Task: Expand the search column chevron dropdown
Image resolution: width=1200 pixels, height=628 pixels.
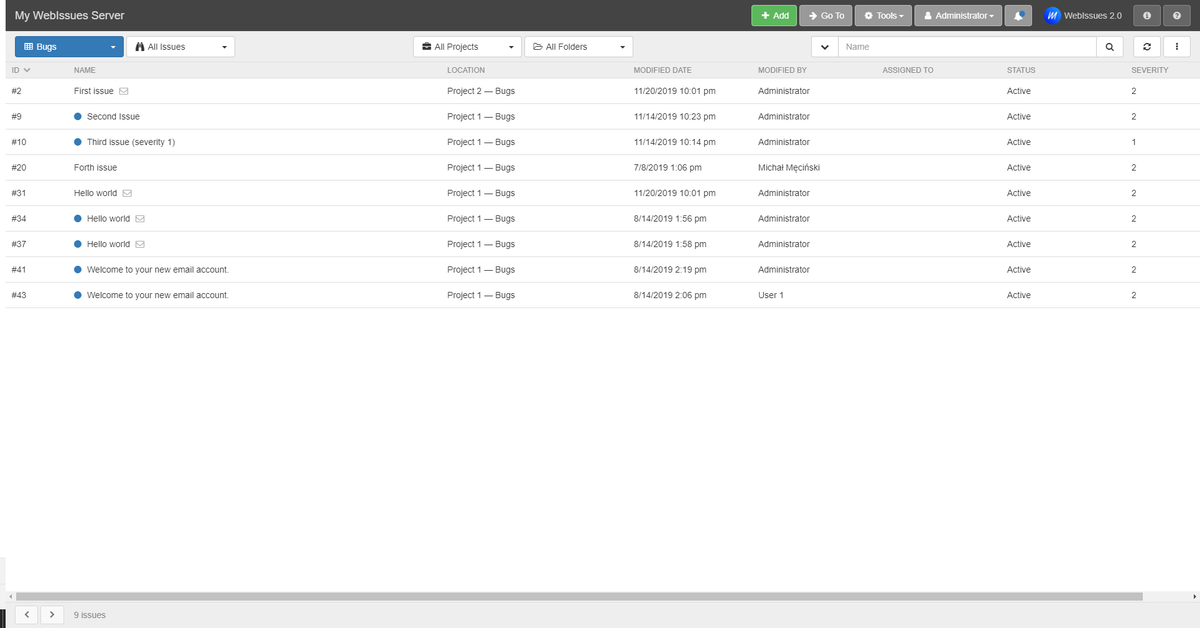Action: [x=824, y=46]
